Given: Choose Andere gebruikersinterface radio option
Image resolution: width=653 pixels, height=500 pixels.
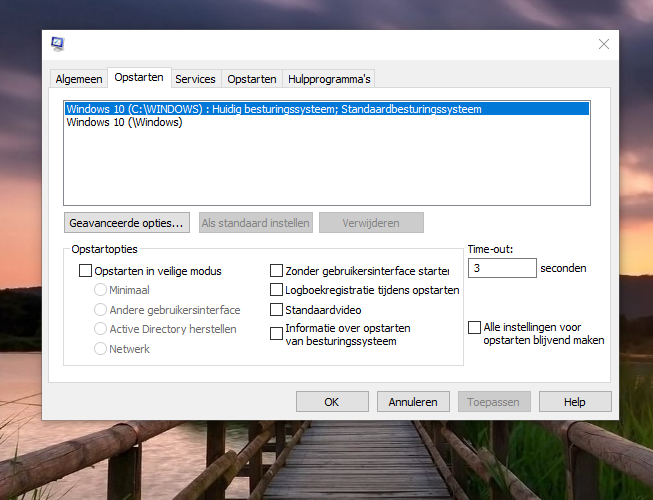Looking at the screenshot, I should pyautogui.click(x=100, y=309).
